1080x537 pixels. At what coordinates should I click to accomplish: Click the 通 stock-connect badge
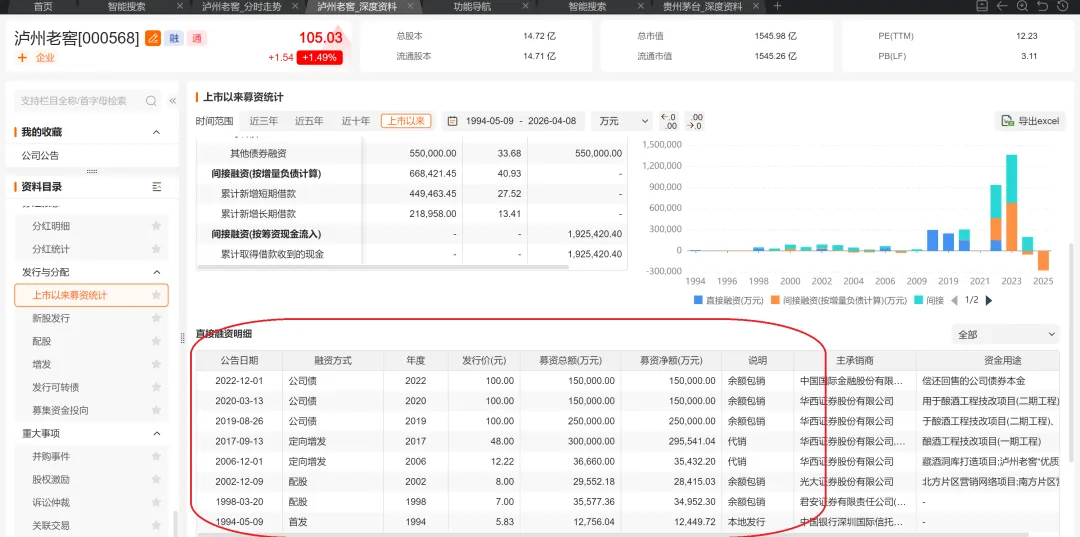[x=197, y=39]
